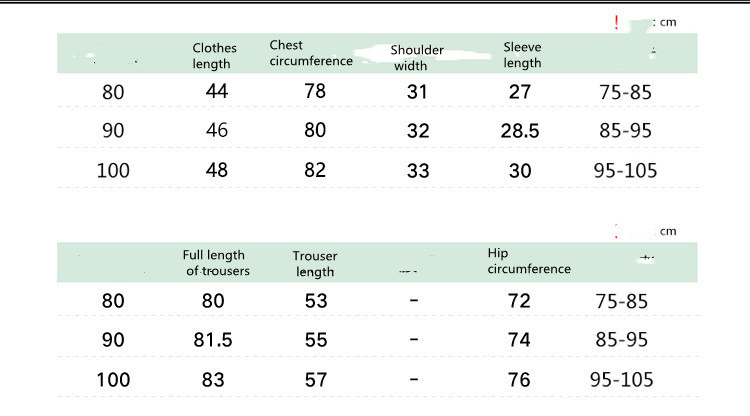Click the "Clothes length" column header
Image resolution: width=750 pixels, height=416 pixels.
pyautogui.click(x=216, y=56)
